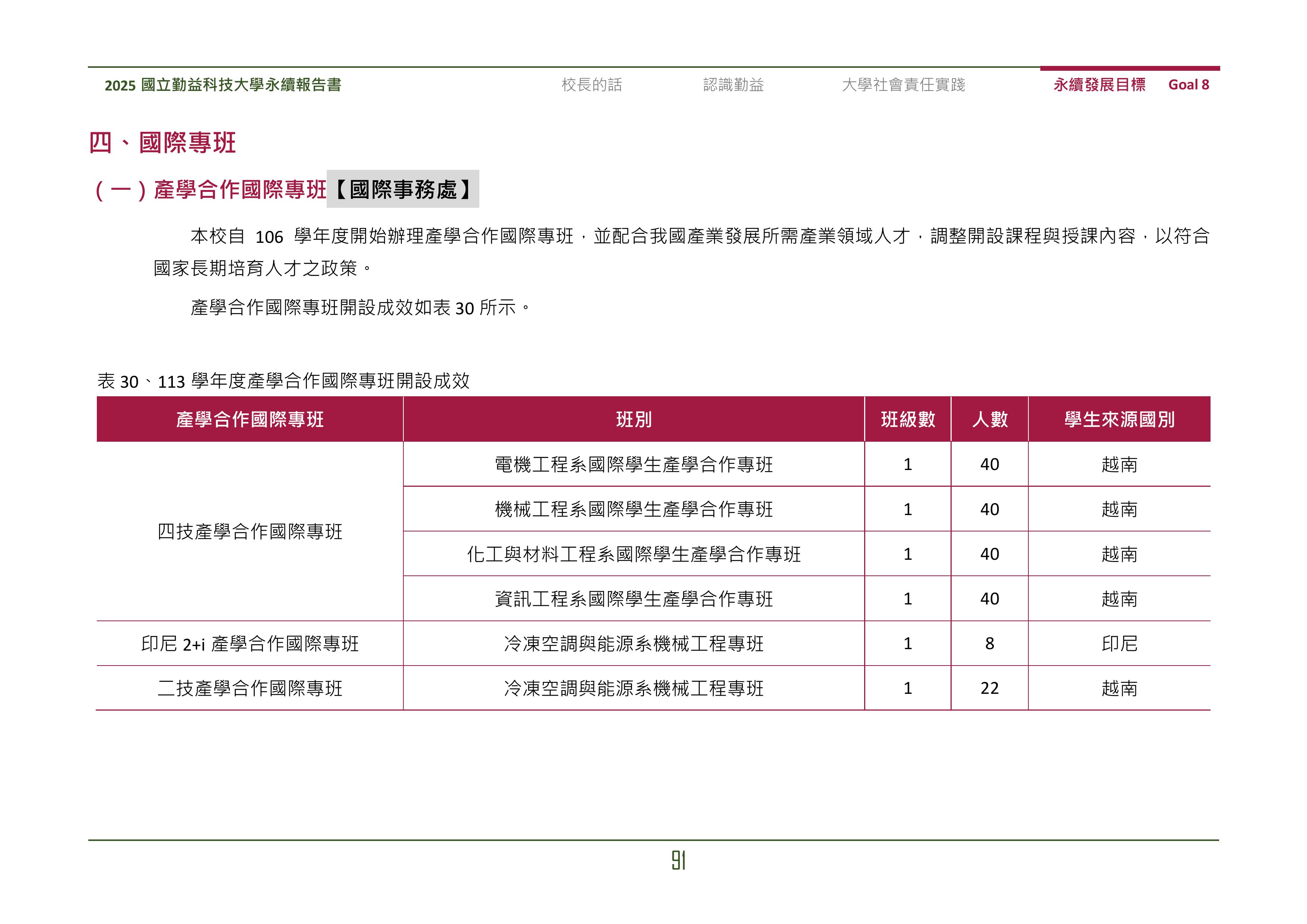The width and height of the screenshot is (1307, 924).
Task: Click the page number 91
Action: [x=678, y=860]
